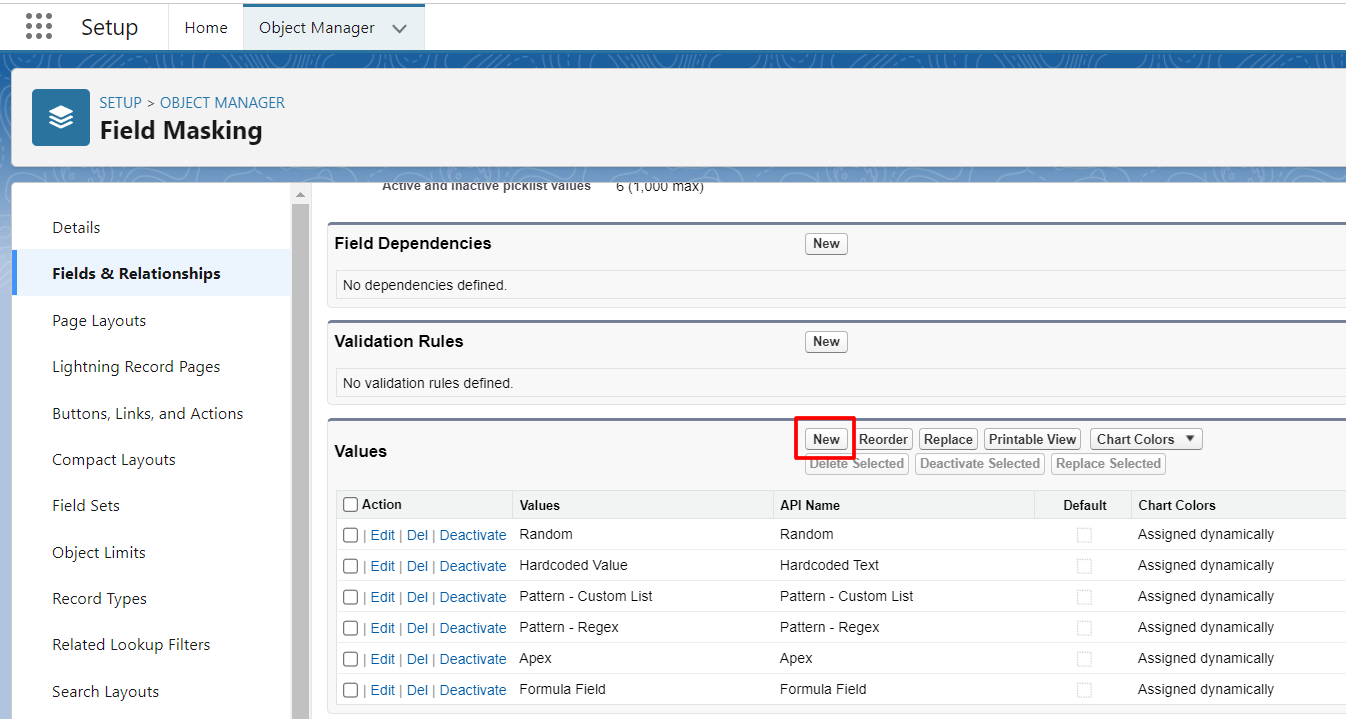The image size is (1346, 719).
Task: Navigate to OBJECT MANAGER breadcrumb link
Action: pos(222,103)
